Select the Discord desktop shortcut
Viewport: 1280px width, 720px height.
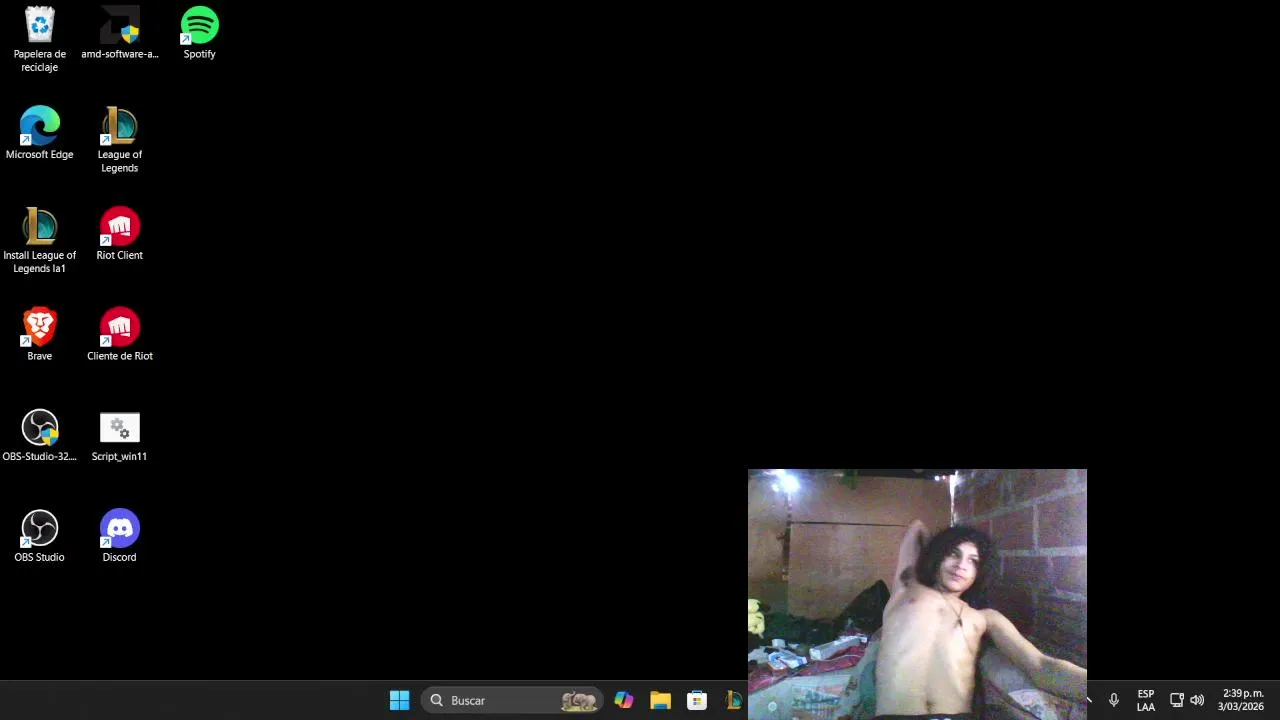[119, 536]
